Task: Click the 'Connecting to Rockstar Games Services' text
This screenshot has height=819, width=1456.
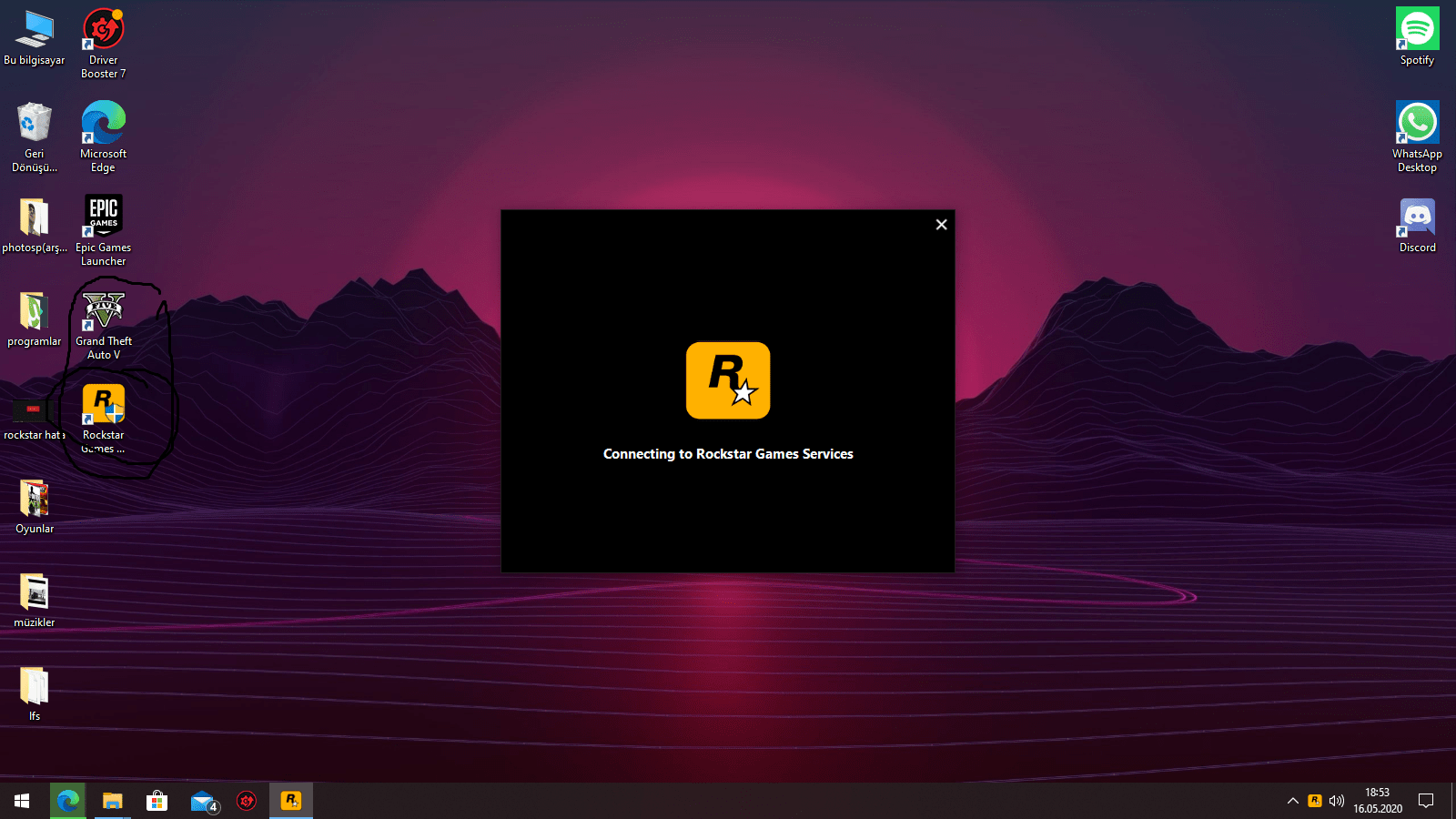Action: 728,454
